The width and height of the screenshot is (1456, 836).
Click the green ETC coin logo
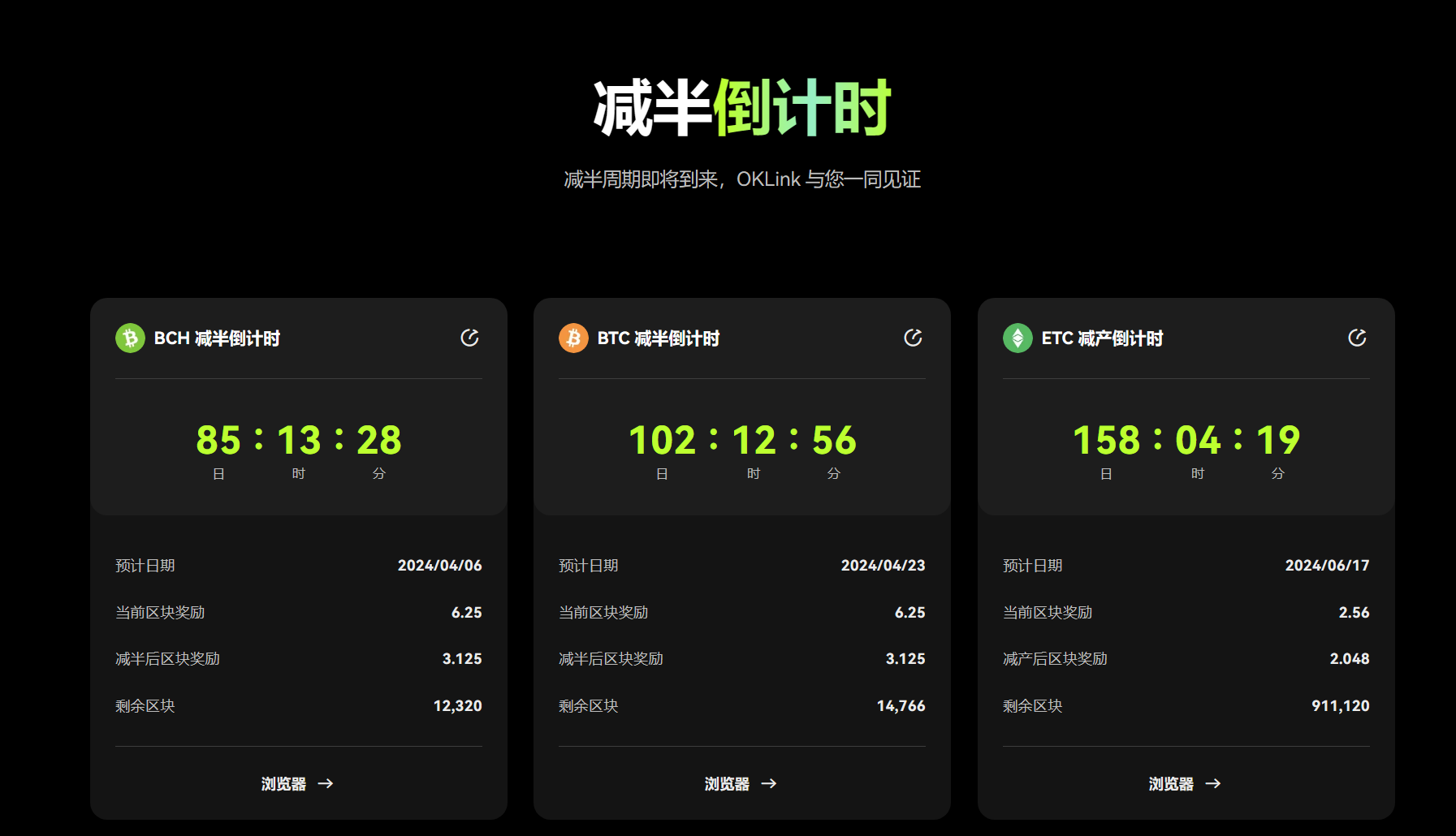click(x=1017, y=338)
